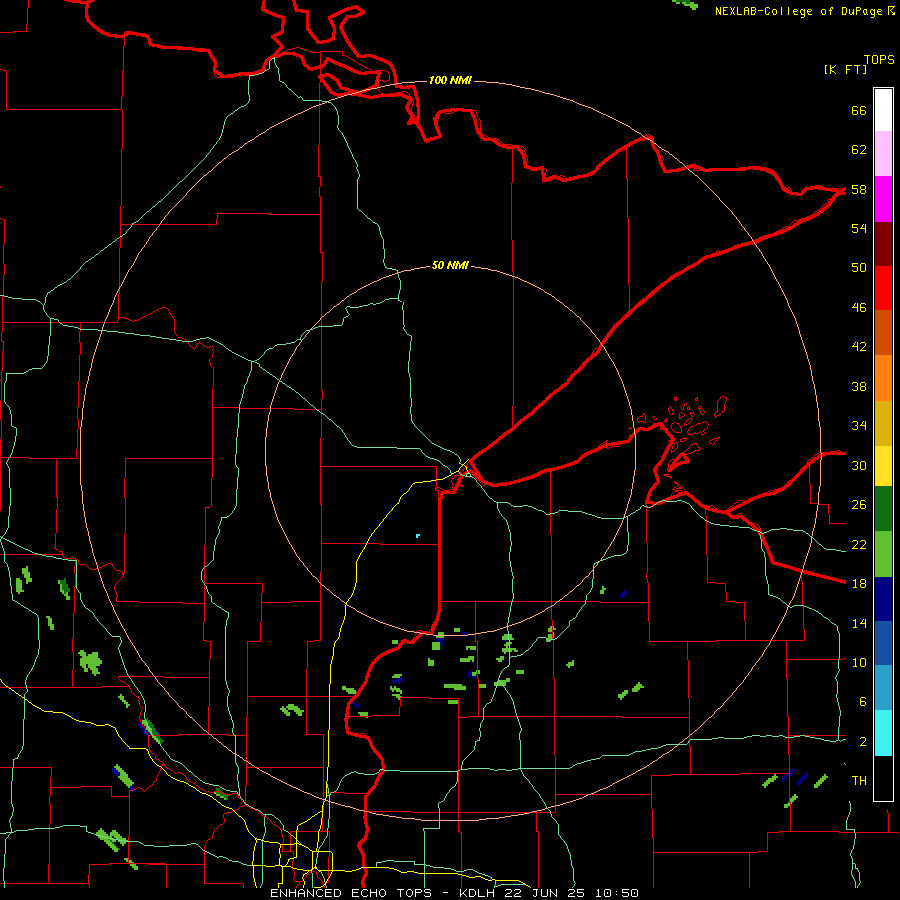This screenshot has height=900, width=900.
Task: Click the legend value 10
Action: click(859, 662)
